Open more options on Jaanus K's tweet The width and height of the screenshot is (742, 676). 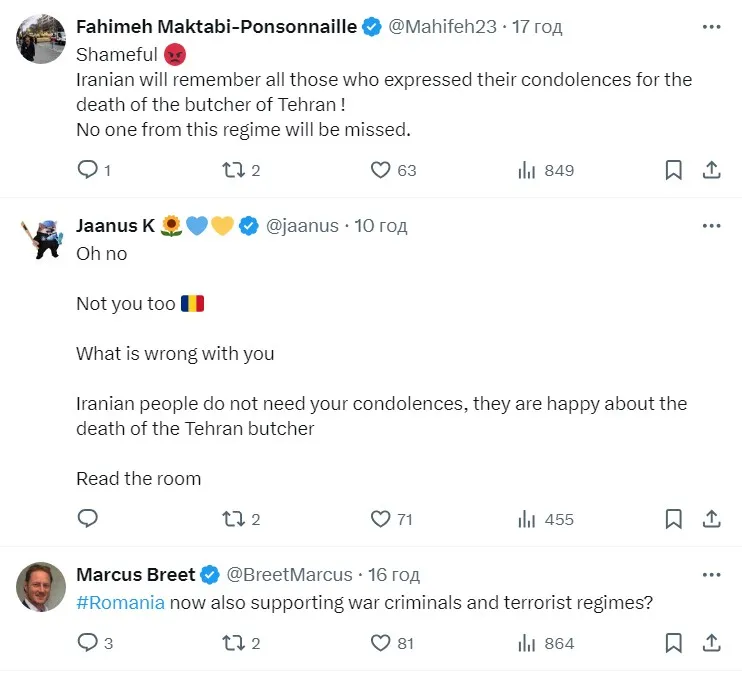711,226
